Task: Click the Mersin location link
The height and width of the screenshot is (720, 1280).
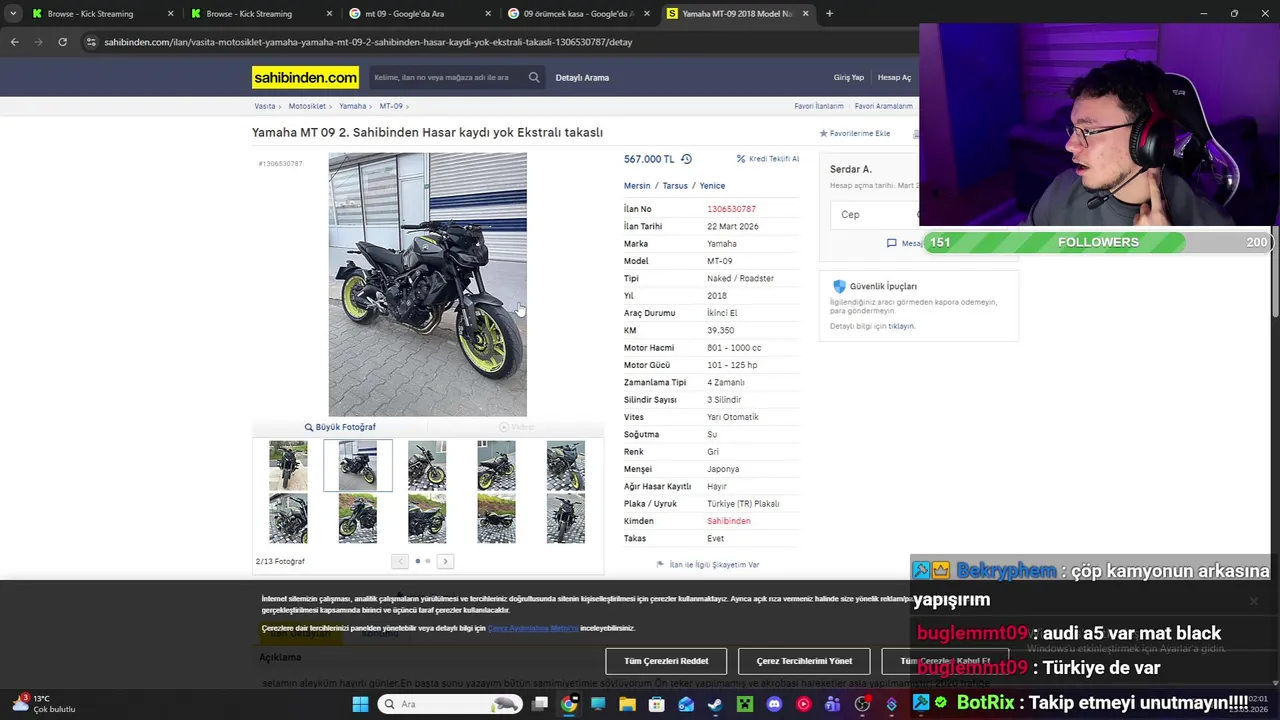Action: tap(637, 186)
